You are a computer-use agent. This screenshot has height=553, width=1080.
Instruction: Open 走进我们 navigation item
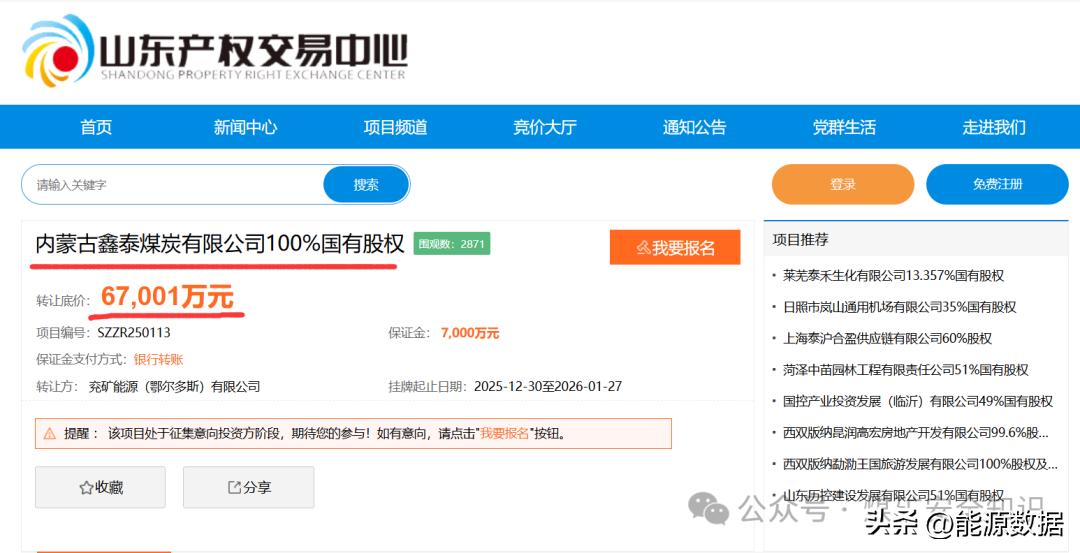pos(994,127)
